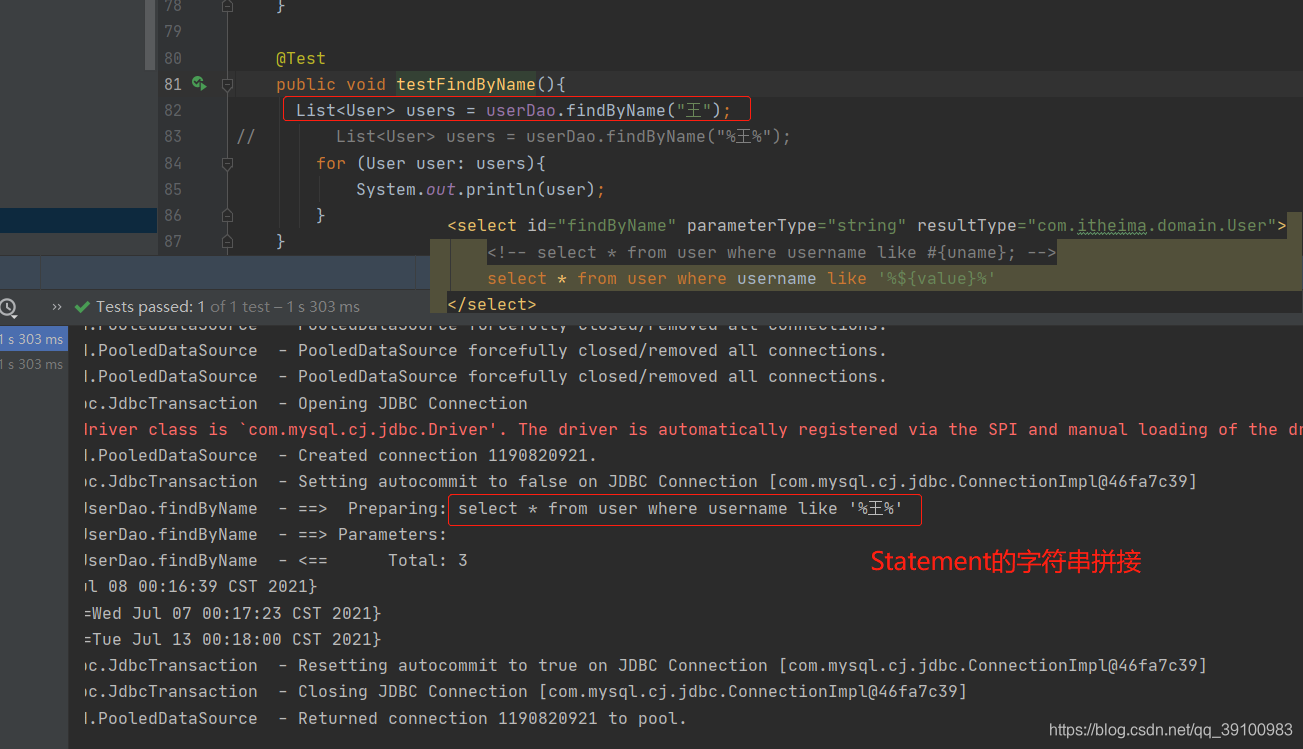Image resolution: width=1303 pixels, height=749 pixels.
Task: Click the 'Returned connection 1190820921 to pool.' line
Action: point(385,718)
